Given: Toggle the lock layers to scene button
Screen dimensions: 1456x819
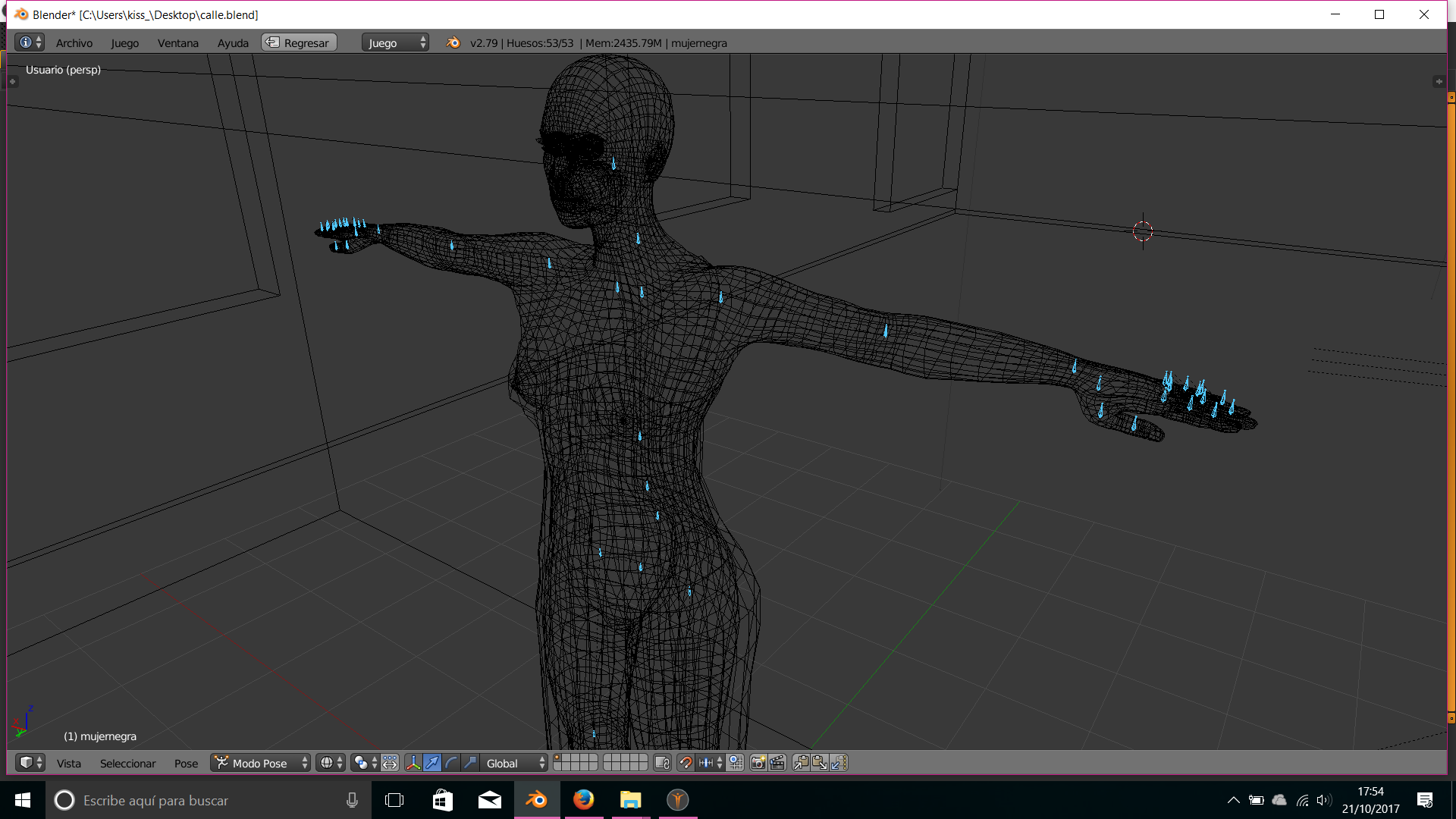Looking at the screenshot, I should (662, 763).
